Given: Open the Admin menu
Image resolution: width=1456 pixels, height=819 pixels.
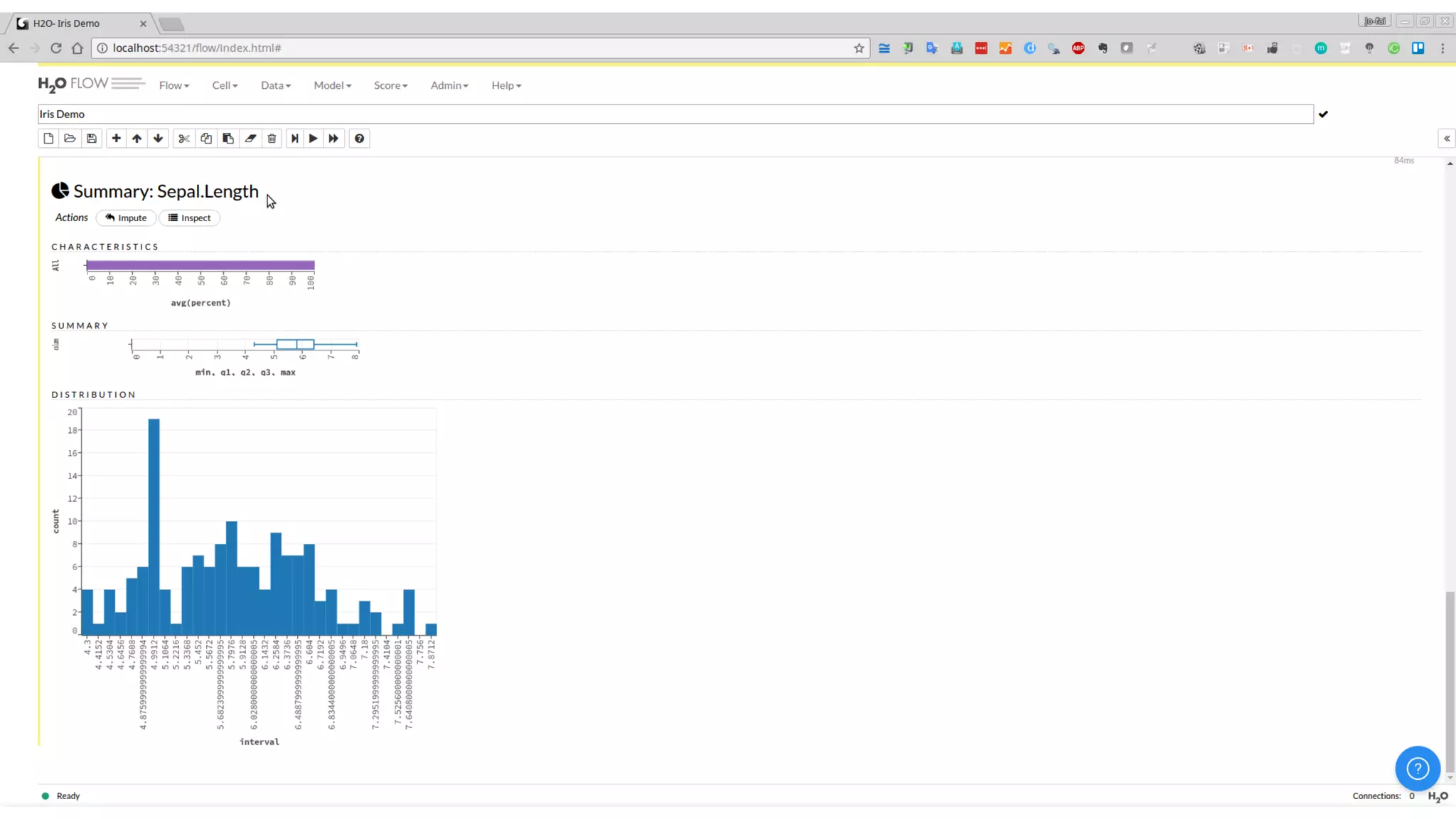Looking at the screenshot, I should (449, 85).
